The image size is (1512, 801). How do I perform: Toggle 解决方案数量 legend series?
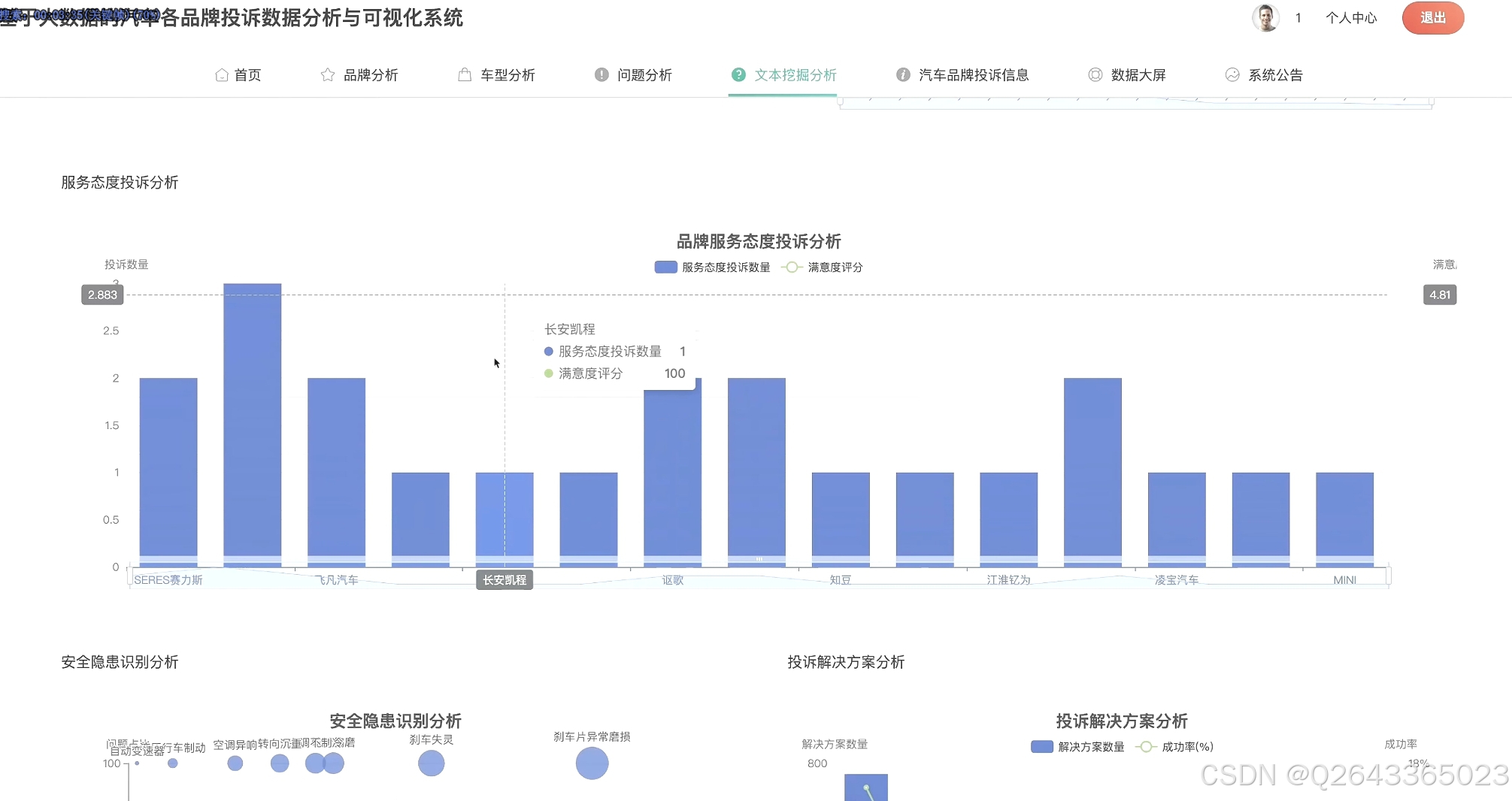(x=1078, y=747)
